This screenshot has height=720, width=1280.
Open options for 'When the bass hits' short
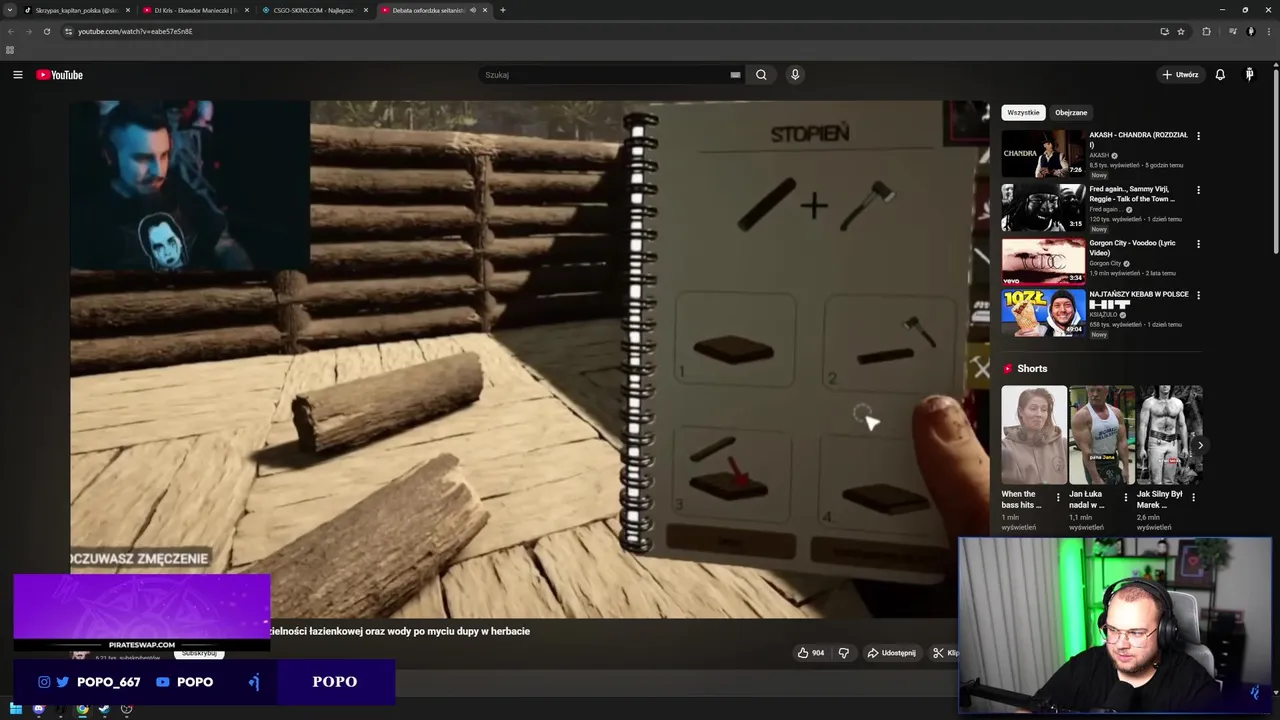1058,497
